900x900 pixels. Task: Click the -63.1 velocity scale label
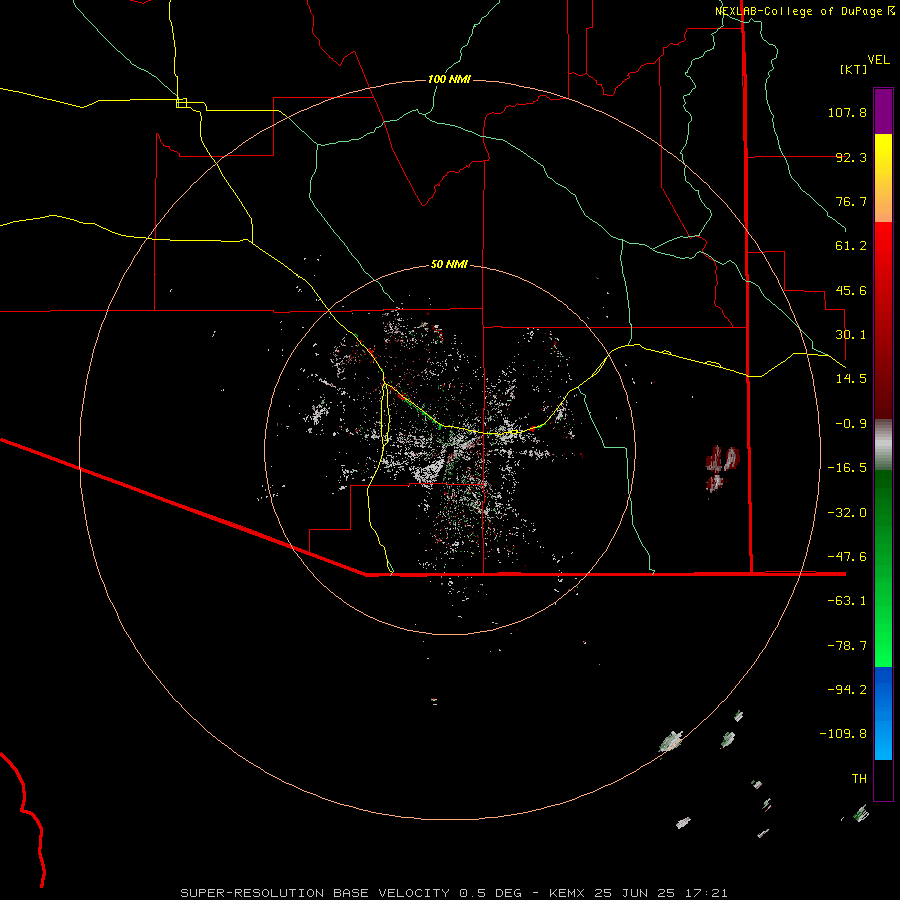(x=847, y=601)
